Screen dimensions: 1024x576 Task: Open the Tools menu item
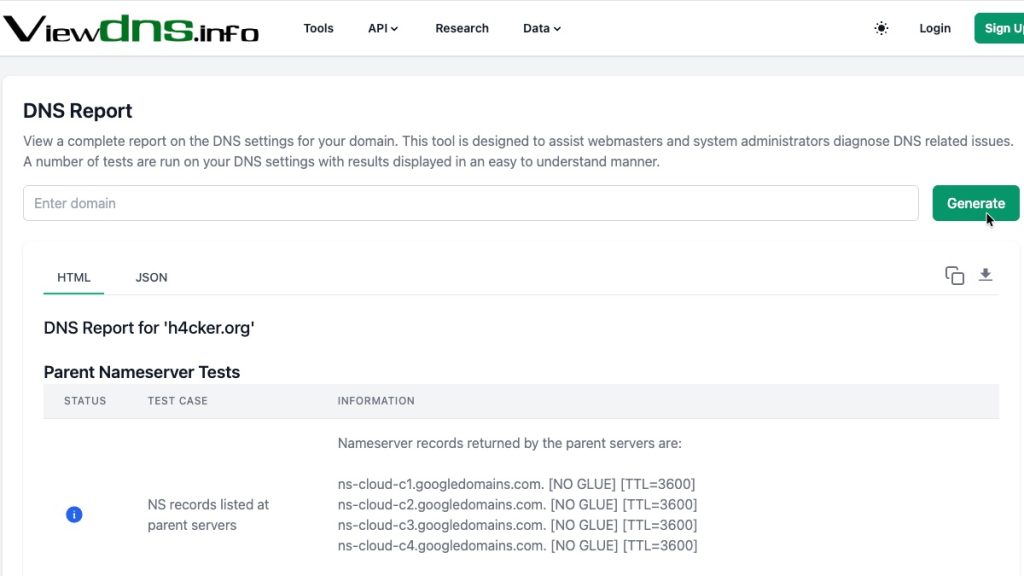tap(318, 28)
